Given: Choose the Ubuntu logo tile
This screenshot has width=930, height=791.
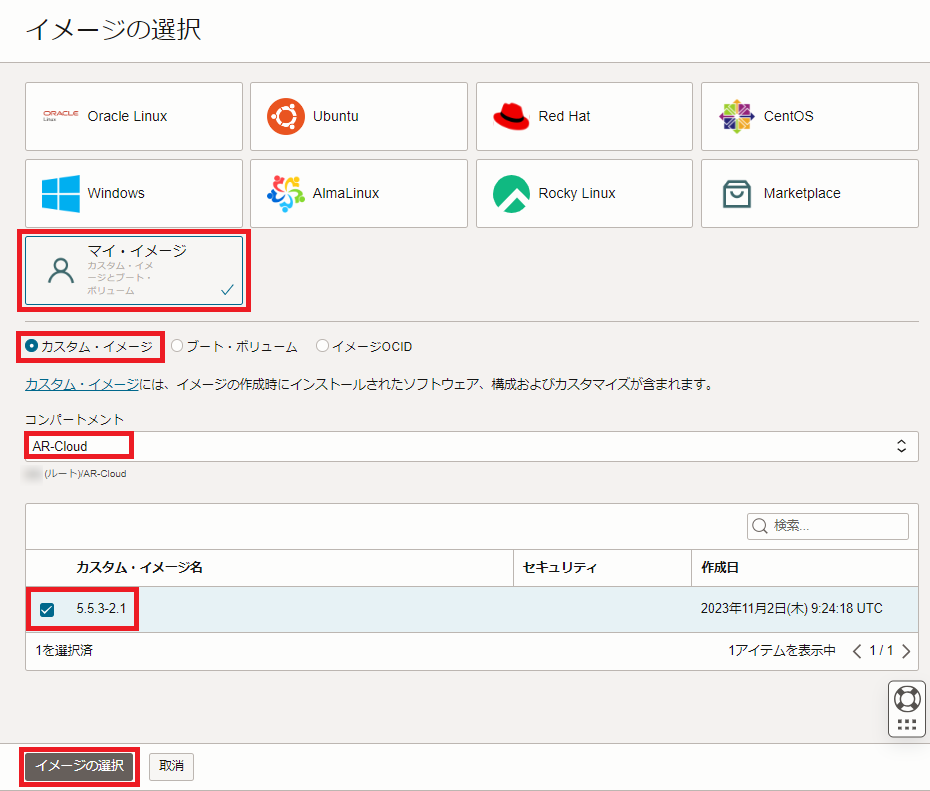Looking at the screenshot, I should pos(358,116).
